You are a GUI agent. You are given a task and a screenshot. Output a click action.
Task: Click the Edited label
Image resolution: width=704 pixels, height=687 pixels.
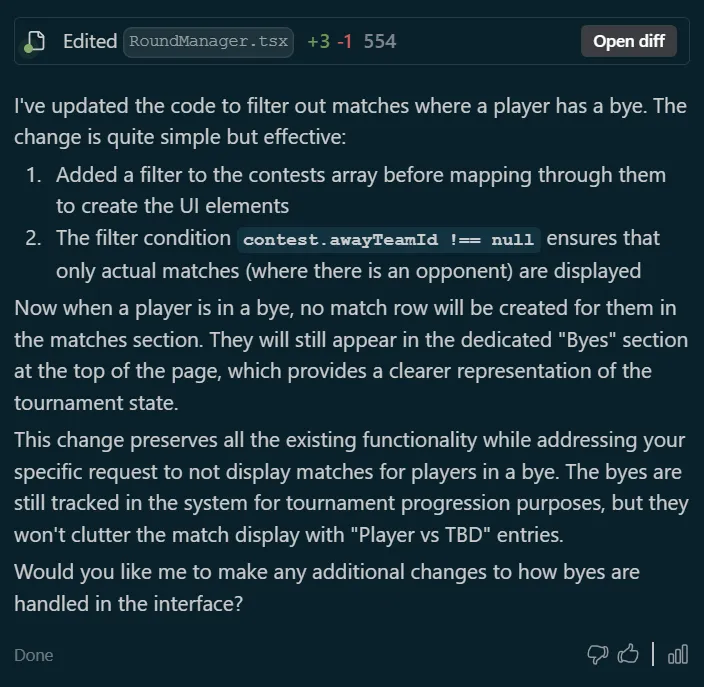(x=90, y=42)
